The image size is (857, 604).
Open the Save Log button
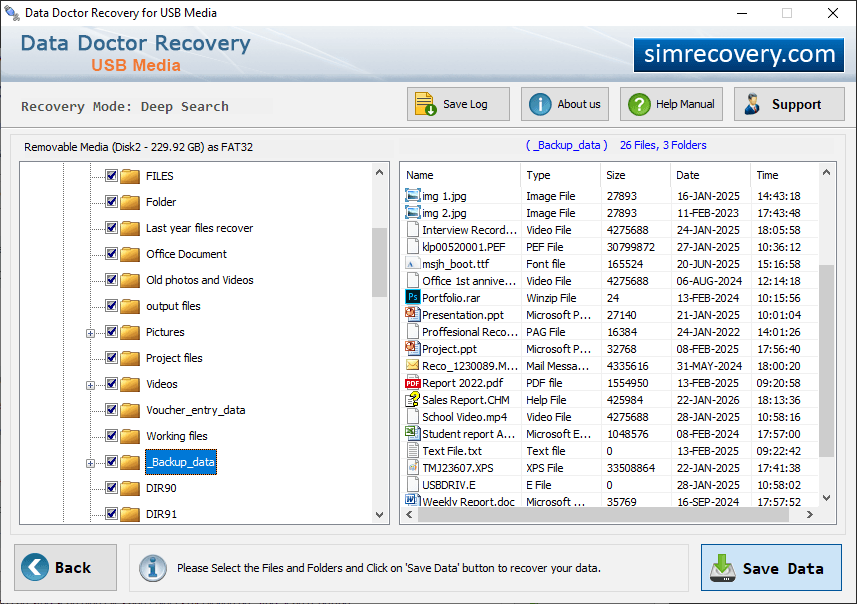(458, 104)
